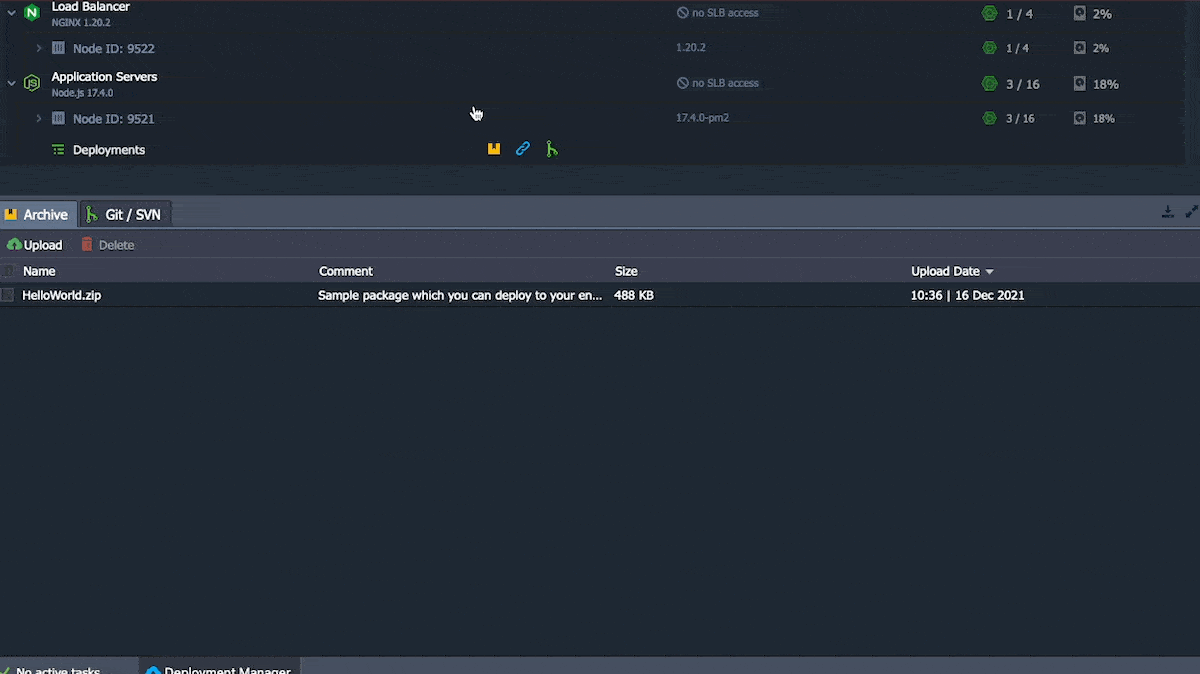Open the Deployment Manager bottom tab

pyautogui.click(x=219, y=666)
